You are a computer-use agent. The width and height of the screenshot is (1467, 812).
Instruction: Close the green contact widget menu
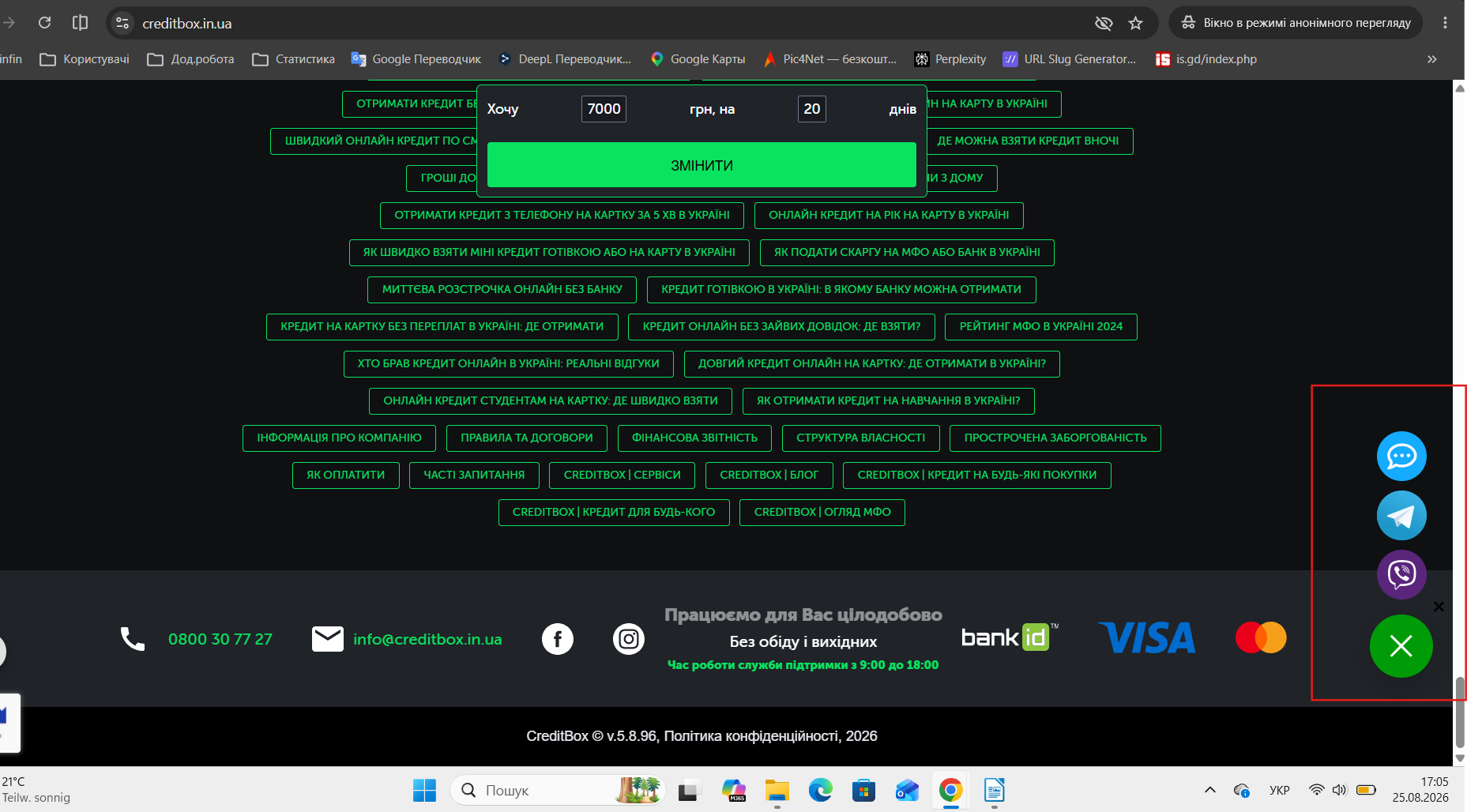coord(1401,646)
